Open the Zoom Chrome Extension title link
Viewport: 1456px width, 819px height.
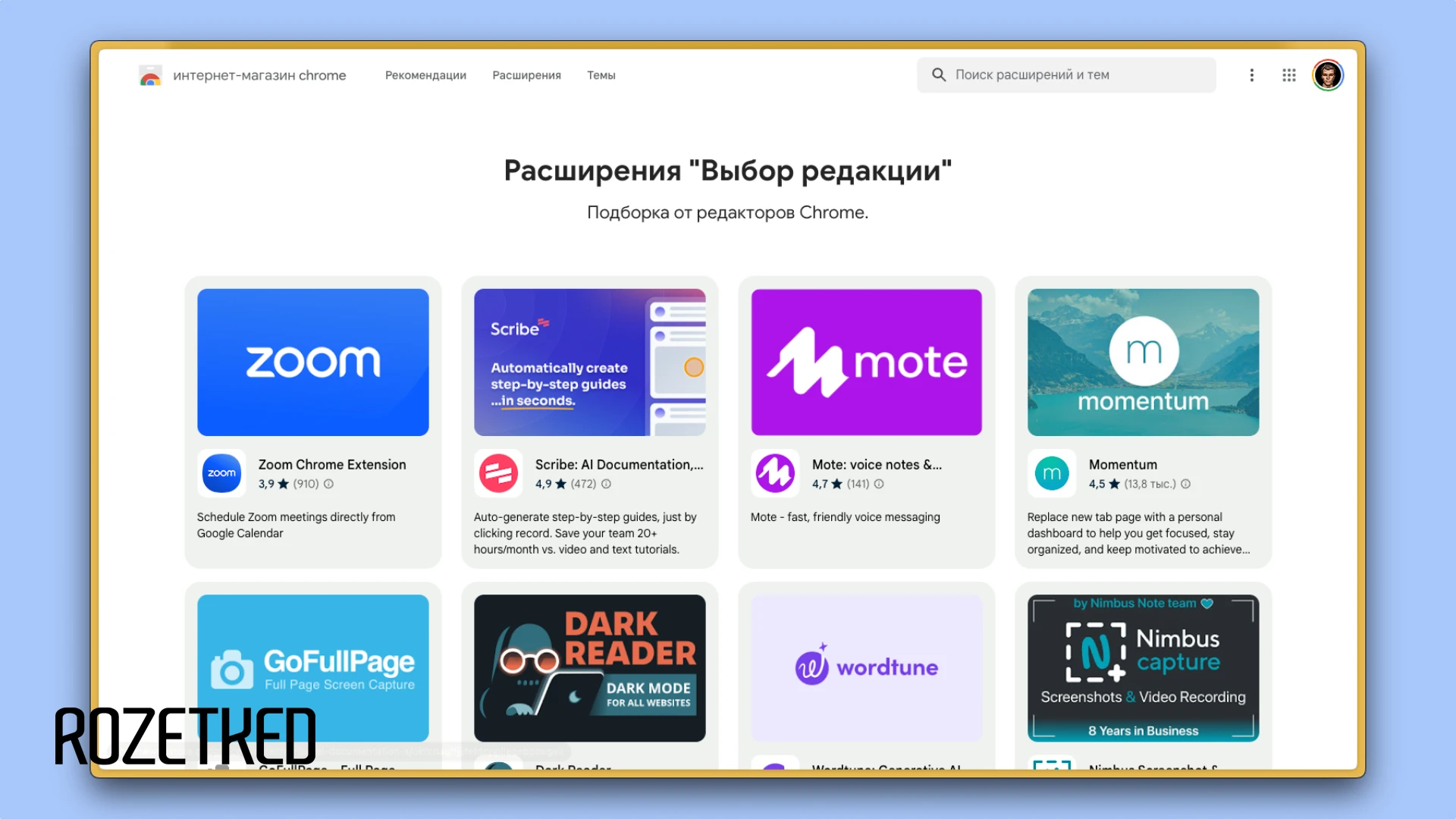[x=332, y=464]
